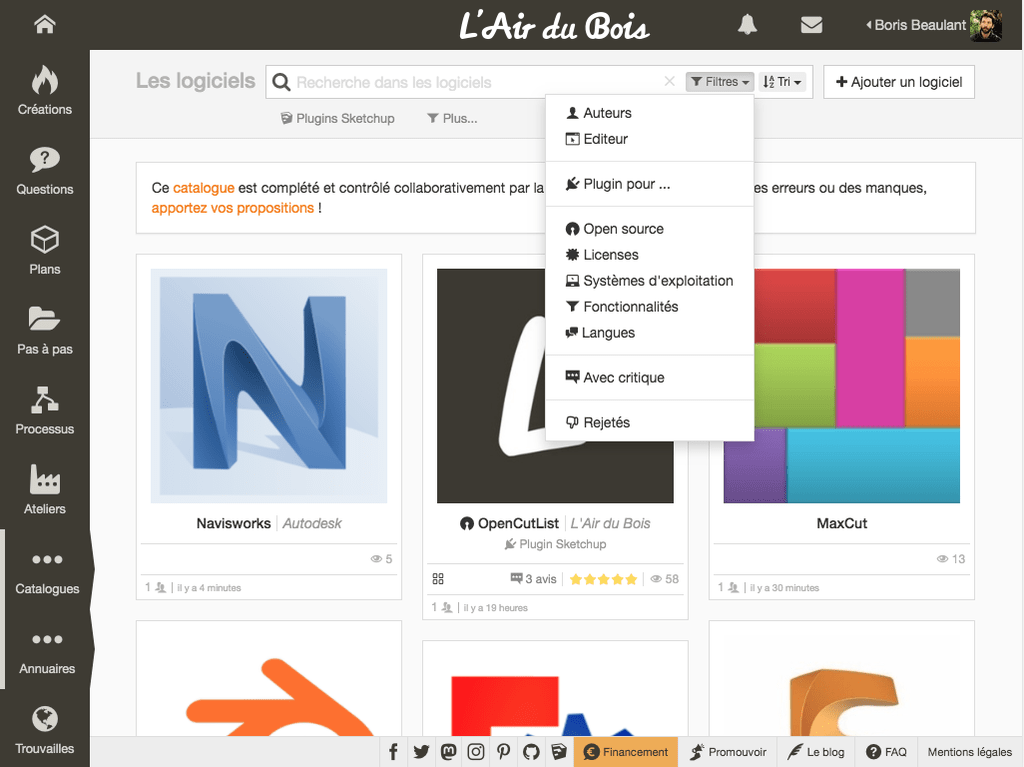Image resolution: width=1024 pixels, height=767 pixels.
Task: Open Processus section in sidebar
Action: click(x=44, y=410)
